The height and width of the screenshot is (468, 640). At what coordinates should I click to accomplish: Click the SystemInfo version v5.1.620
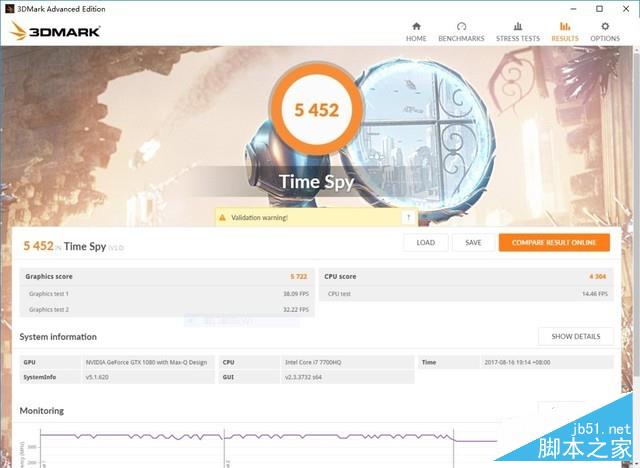coord(97,377)
